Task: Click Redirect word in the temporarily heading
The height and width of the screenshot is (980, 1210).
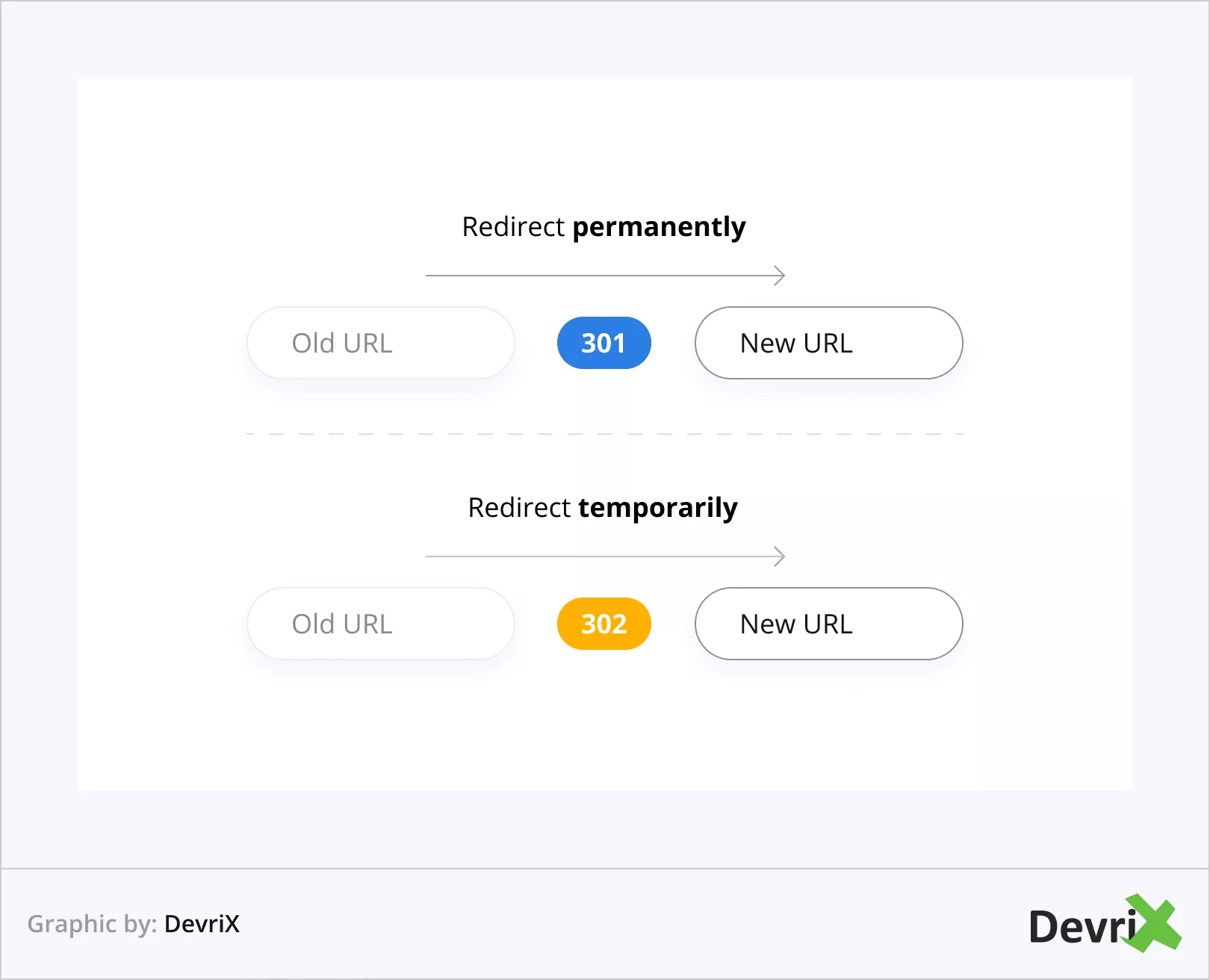Action: [x=519, y=508]
